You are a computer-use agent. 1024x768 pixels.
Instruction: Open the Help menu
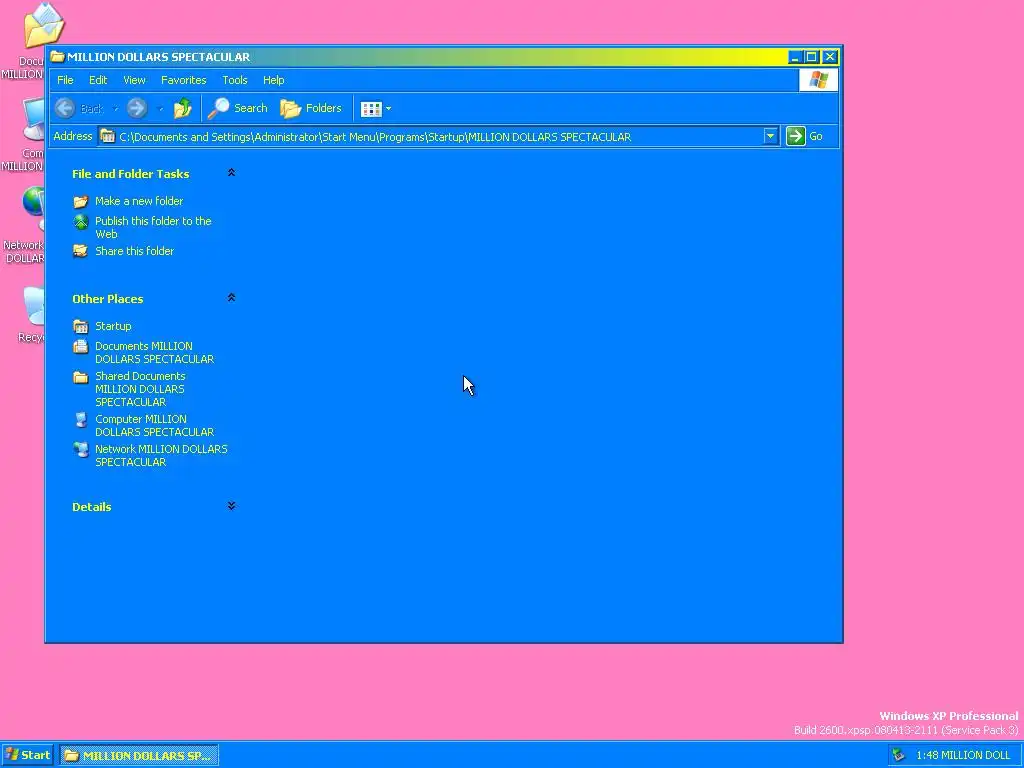pos(274,80)
